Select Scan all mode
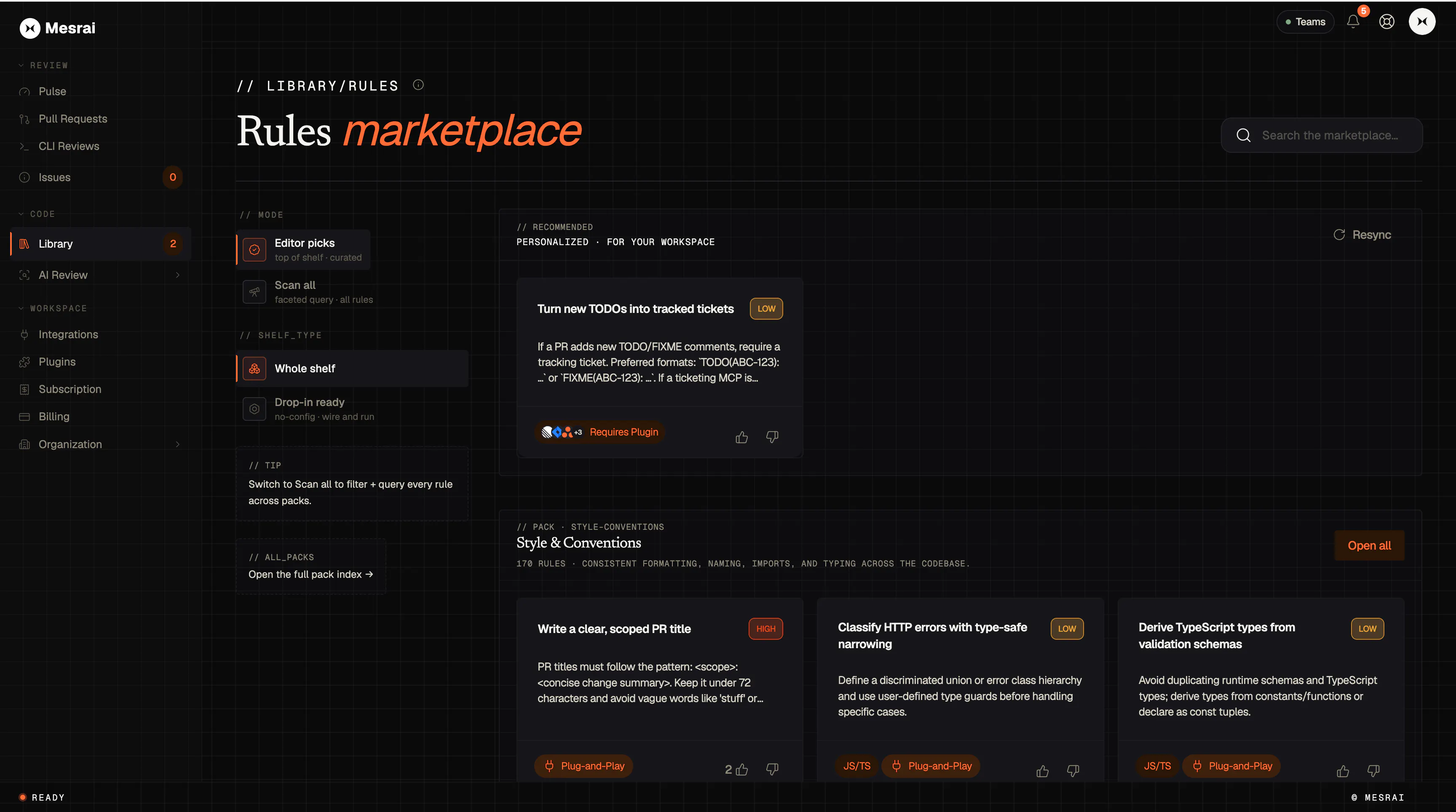The height and width of the screenshot is (812, 1456). tap(308, 291)
